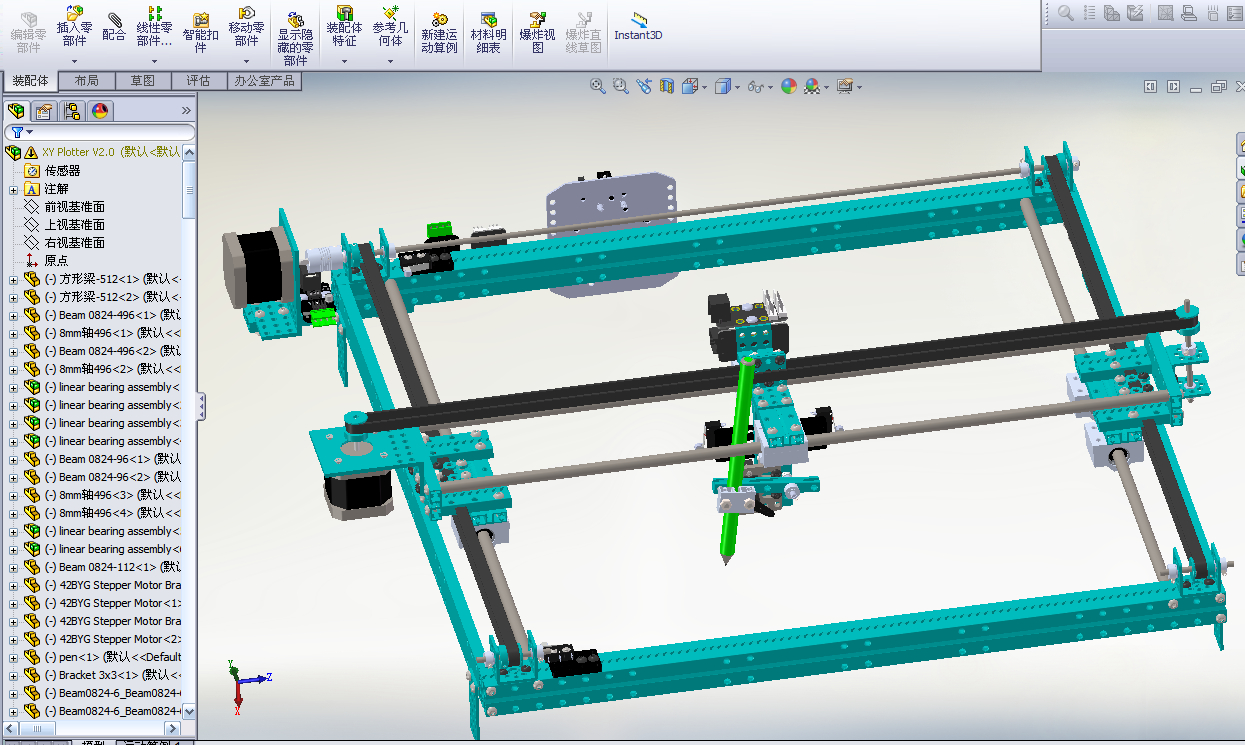Switch to the 评估 evaluate tab

(199, 81)
